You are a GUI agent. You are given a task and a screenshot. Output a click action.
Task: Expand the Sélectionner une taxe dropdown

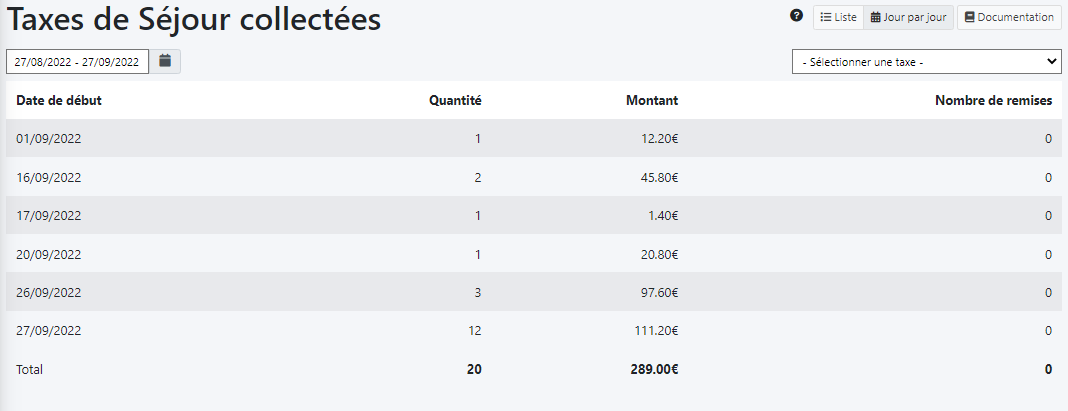926,61
